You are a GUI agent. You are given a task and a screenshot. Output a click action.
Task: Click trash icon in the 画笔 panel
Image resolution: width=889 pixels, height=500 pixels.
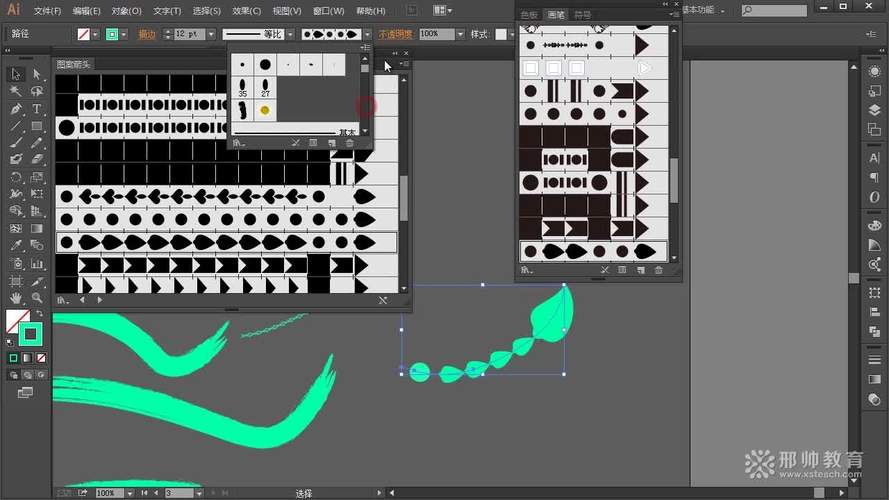[659, 269]
